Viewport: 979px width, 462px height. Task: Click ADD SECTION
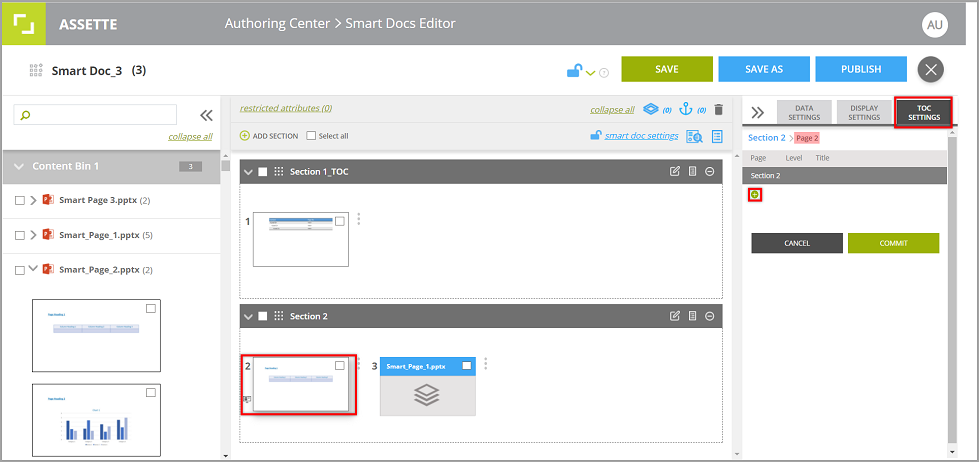pos(269,135)
